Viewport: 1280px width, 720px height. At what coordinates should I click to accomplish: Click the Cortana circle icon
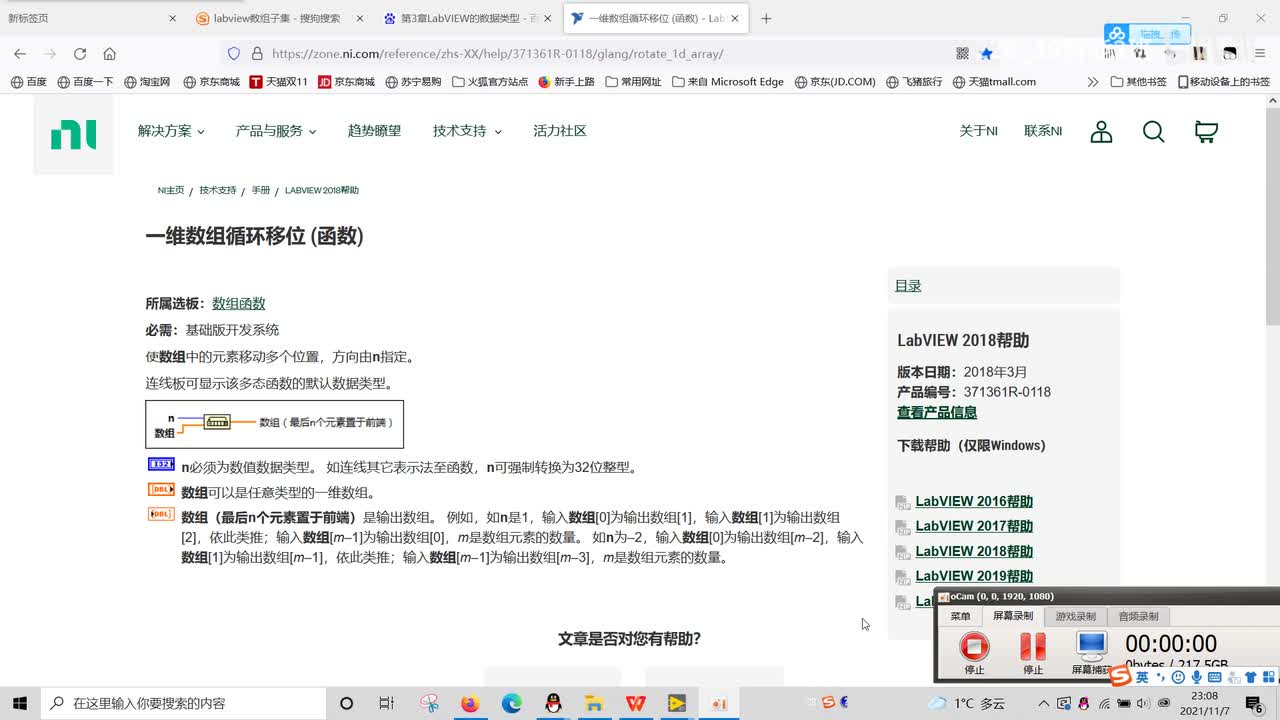(x=346, y=703)
